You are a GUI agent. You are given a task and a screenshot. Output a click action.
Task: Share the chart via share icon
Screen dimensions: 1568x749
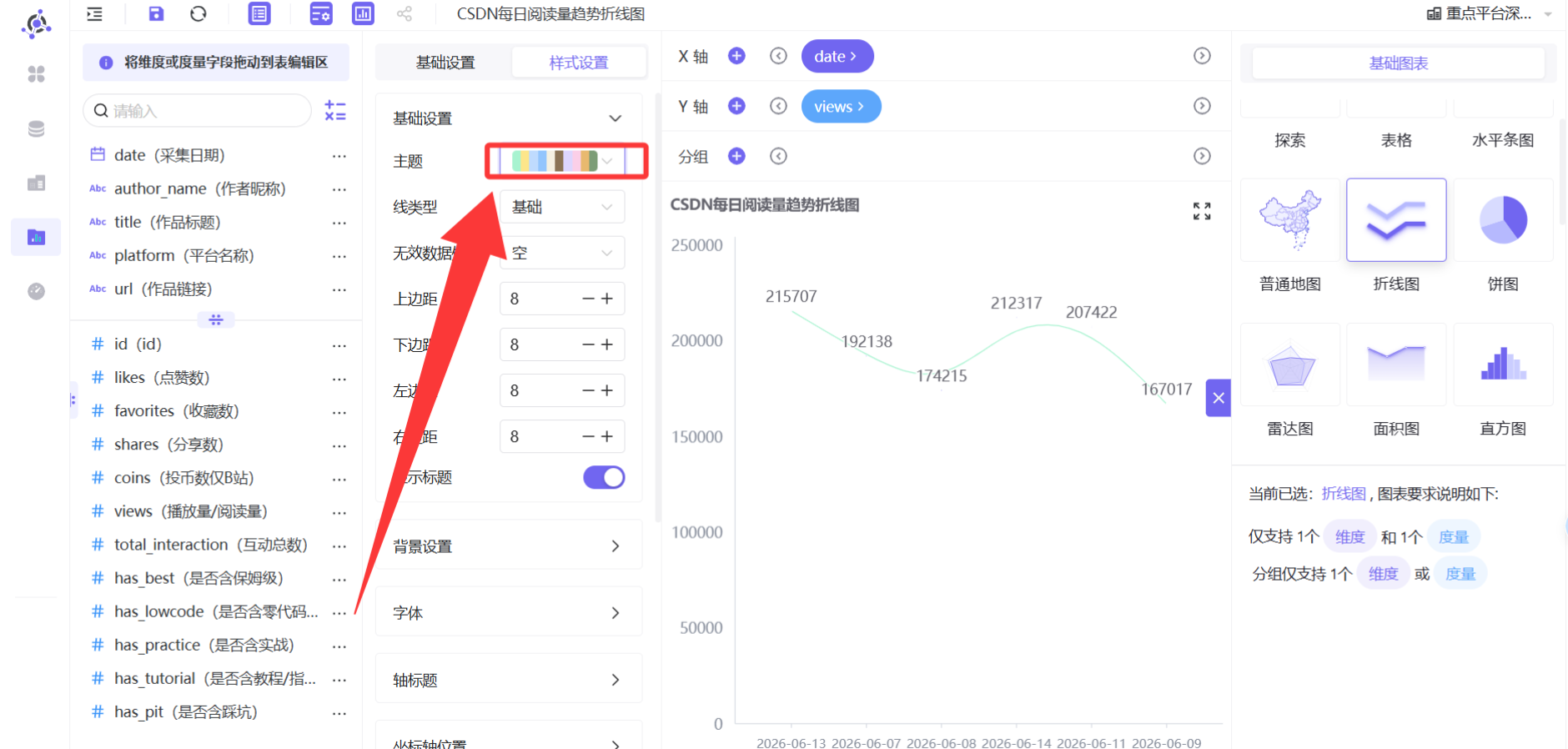(405, 14)
